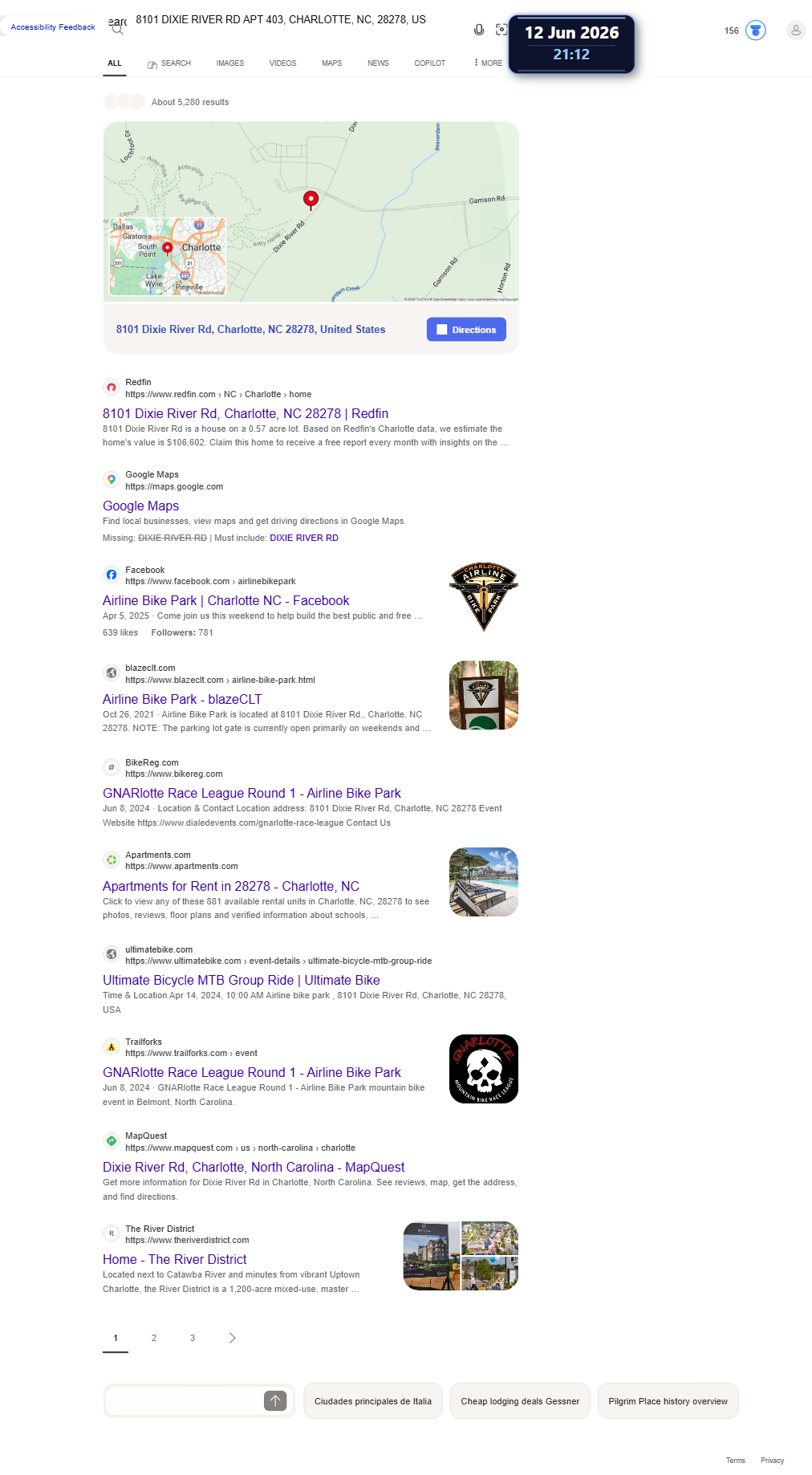Click the blazeclt.com globe favicon

coord(112,673)
